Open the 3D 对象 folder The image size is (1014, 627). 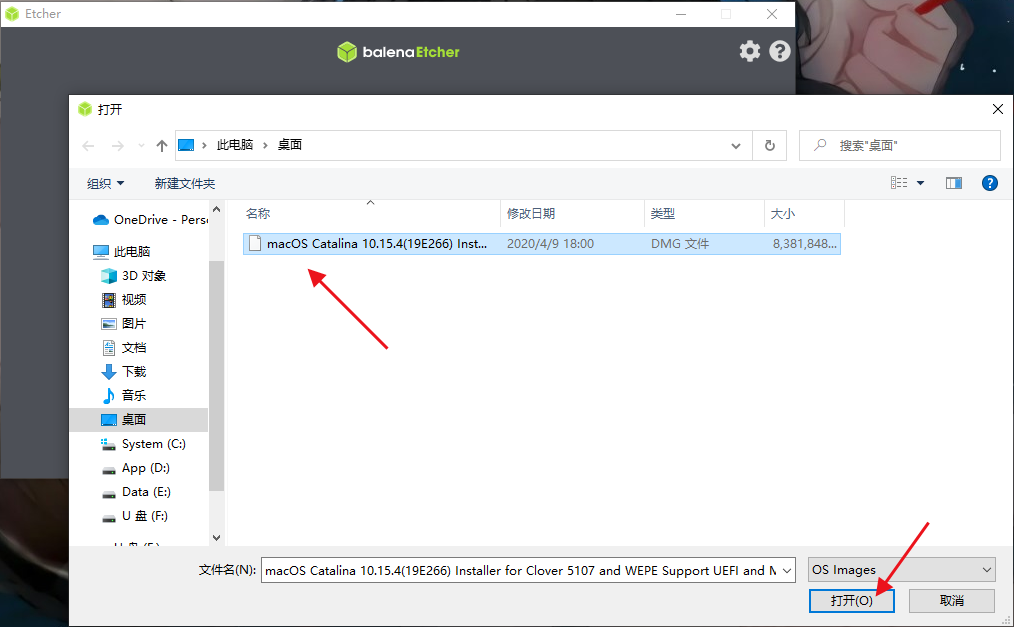pos(143,276)
